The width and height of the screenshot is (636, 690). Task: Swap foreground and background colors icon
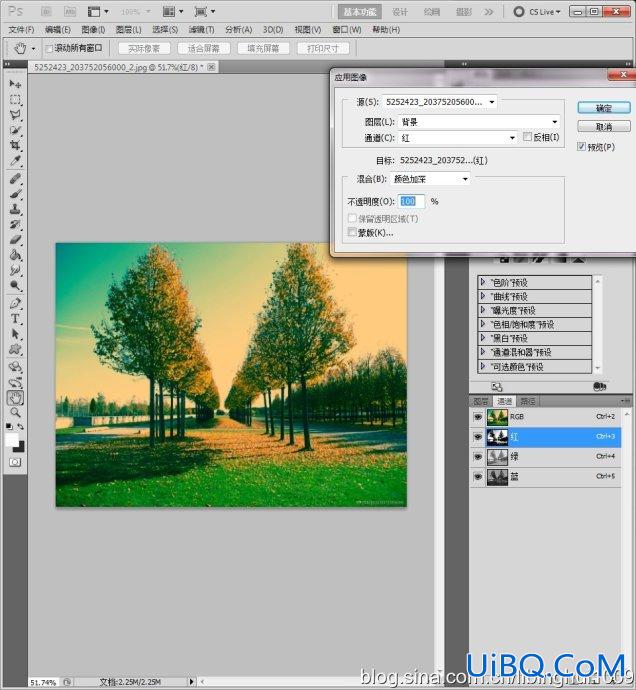(20, 426)
